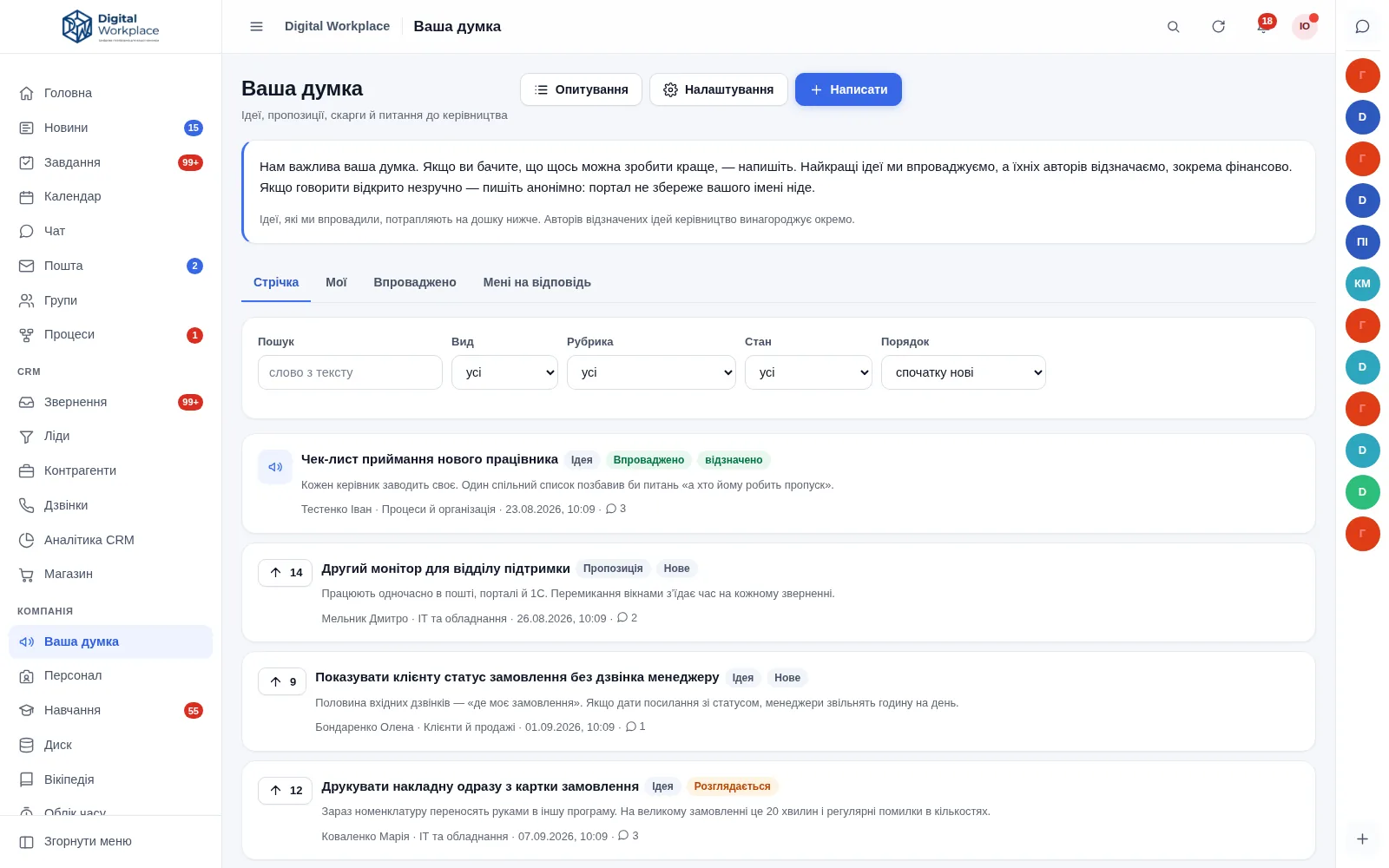Select the Стрічка tab
This screenshot has width=1389, height=868.
point(276,282)
